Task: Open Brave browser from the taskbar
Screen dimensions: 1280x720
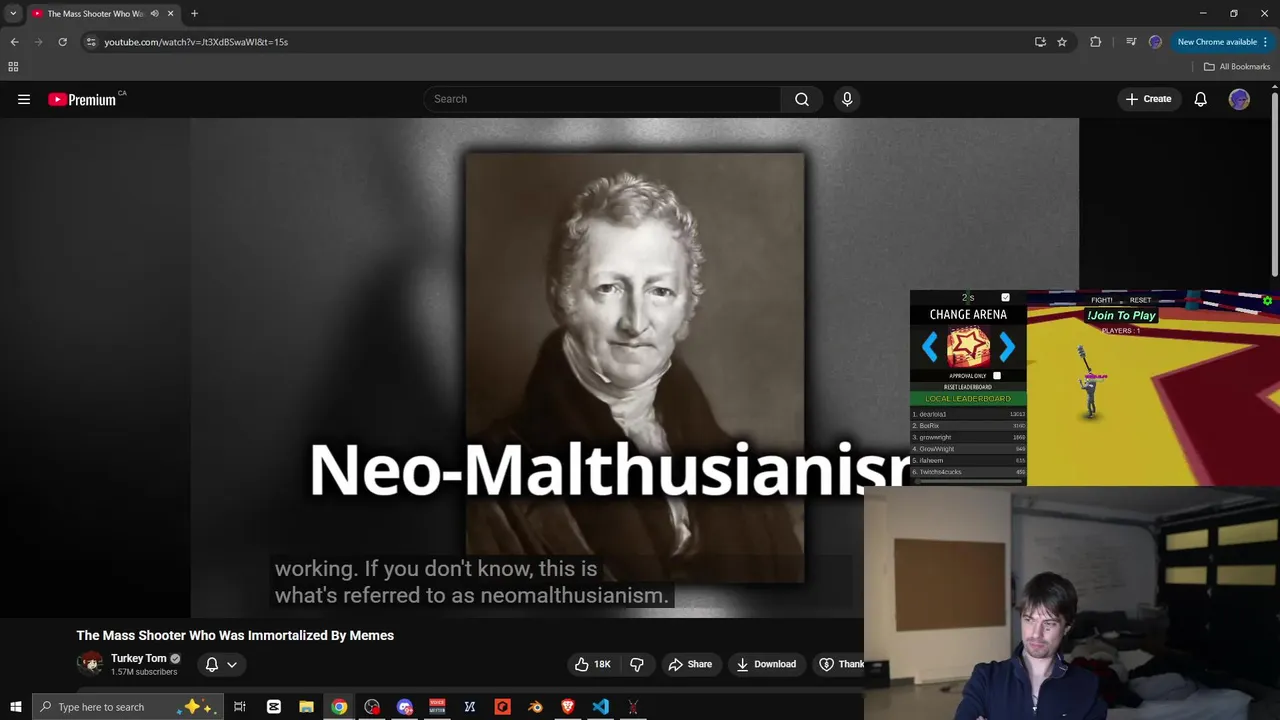Action: [x=568, y=707]
